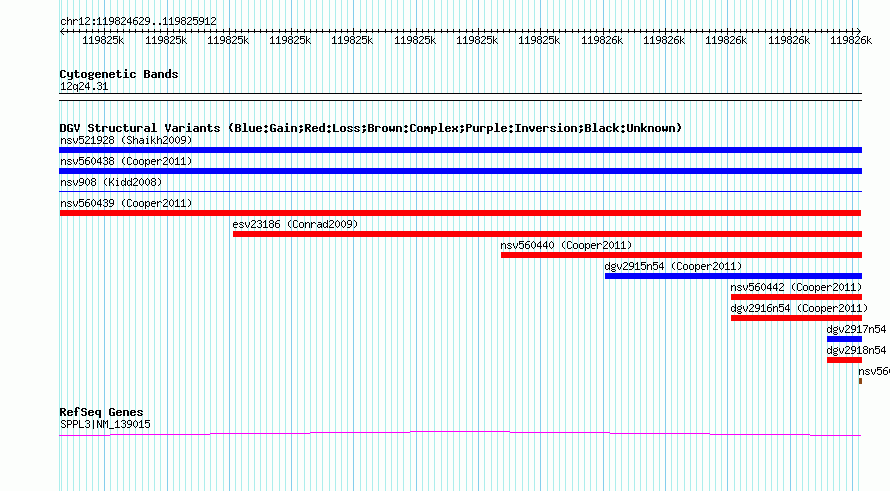This screenshot has height=491, width=890.
Task: Select the red bar under dgv2916n54
Action: pyautogui.click(x=796, y=318)
